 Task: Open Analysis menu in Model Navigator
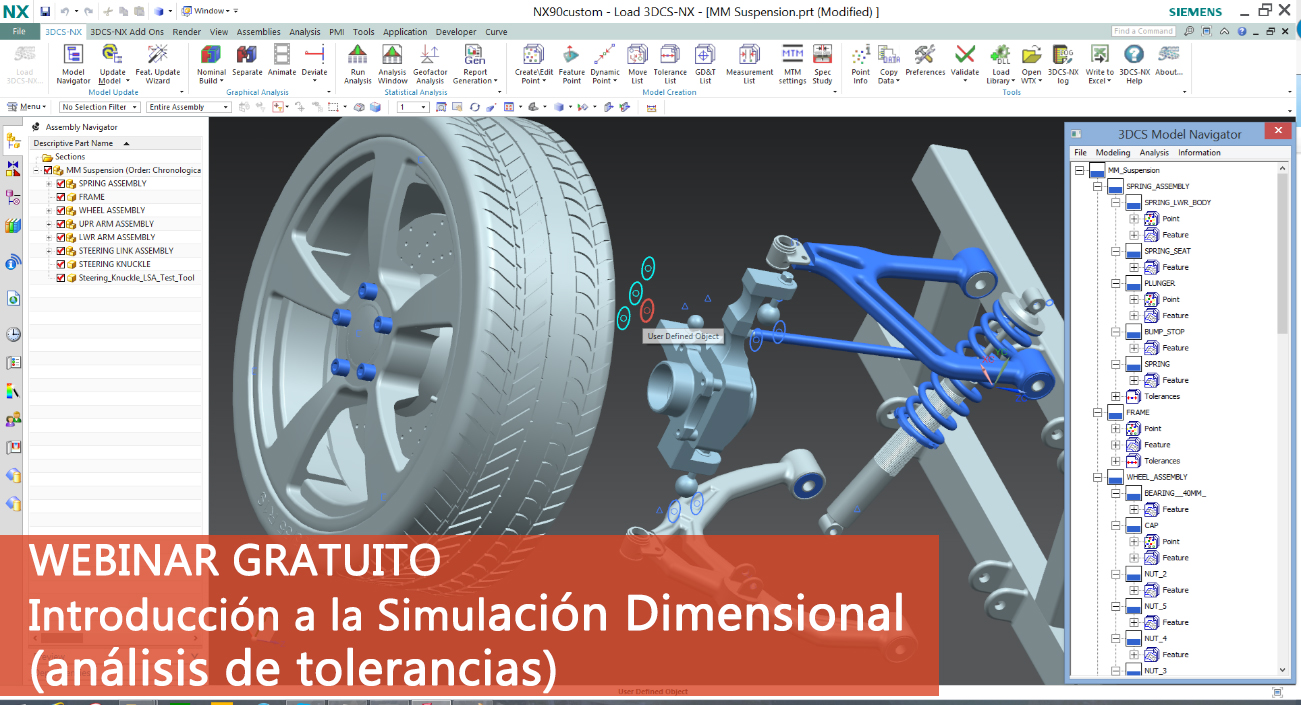tap(1154, 153)
